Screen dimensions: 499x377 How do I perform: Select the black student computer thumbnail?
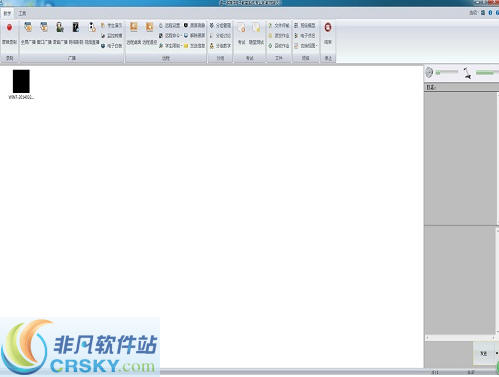point(21,81)
